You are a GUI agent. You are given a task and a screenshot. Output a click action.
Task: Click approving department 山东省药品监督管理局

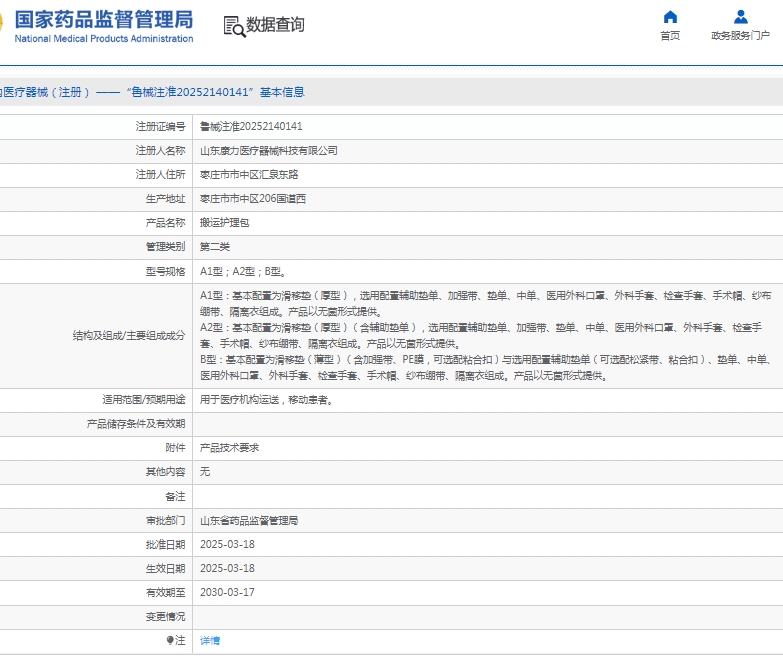click(249, 521)
